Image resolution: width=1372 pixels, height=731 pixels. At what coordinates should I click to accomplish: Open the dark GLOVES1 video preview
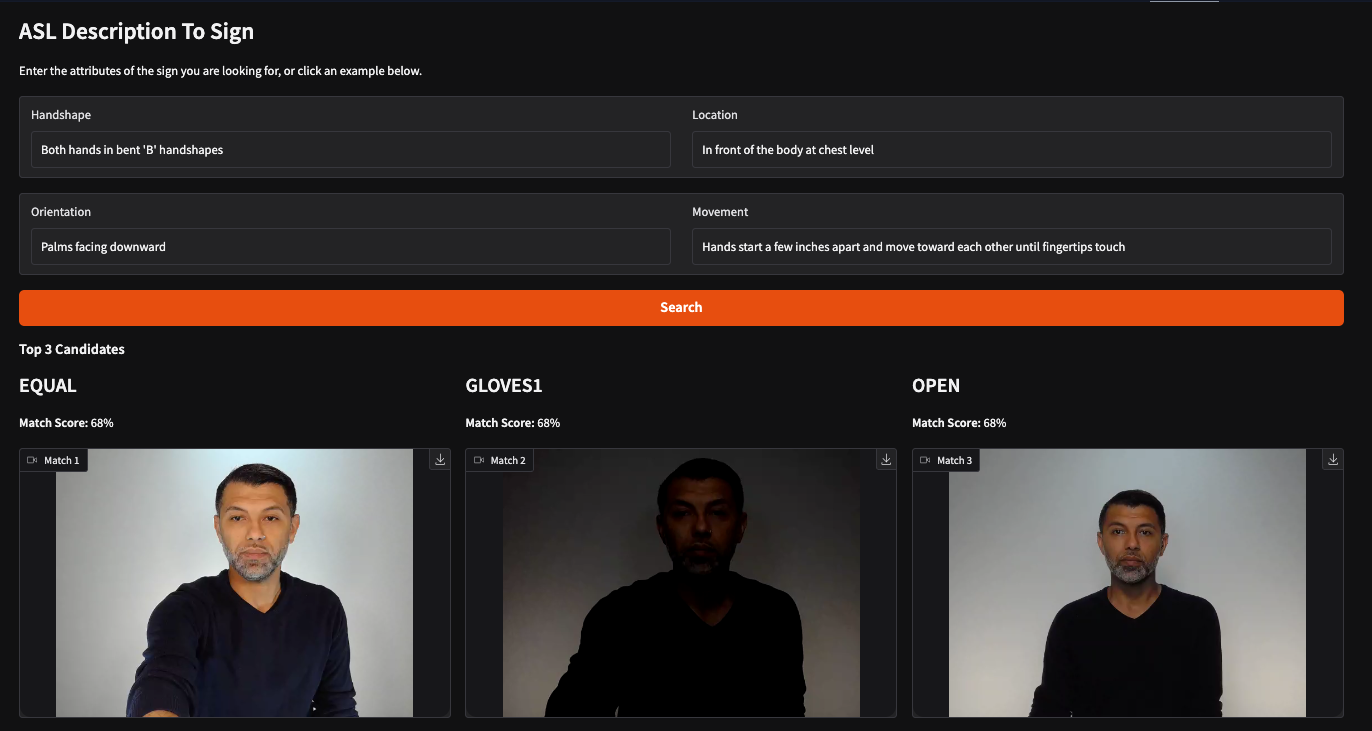(681, 590)
